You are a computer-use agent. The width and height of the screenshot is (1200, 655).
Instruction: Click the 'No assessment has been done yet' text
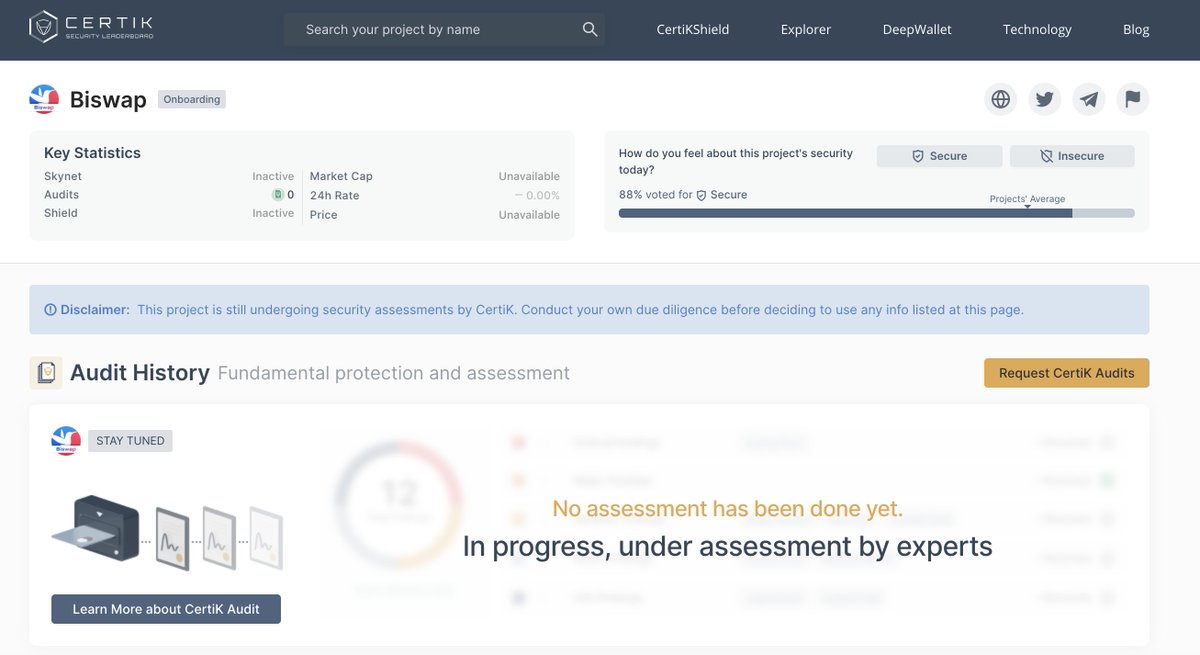728,509
